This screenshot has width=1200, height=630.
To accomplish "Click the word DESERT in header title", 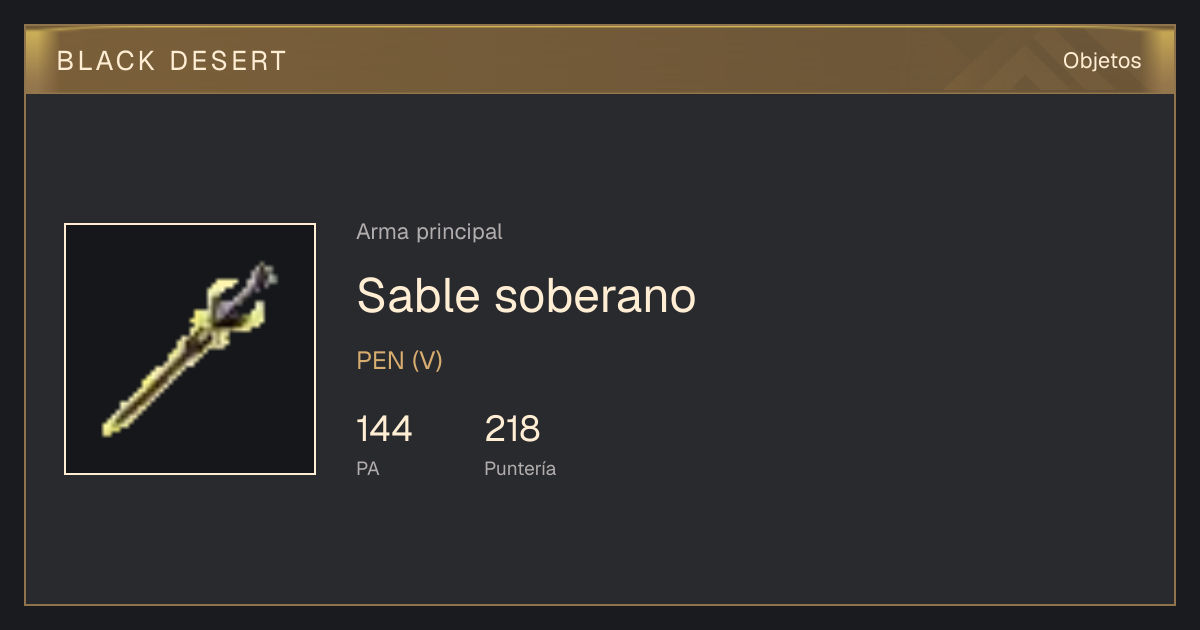I will (229, 61).
